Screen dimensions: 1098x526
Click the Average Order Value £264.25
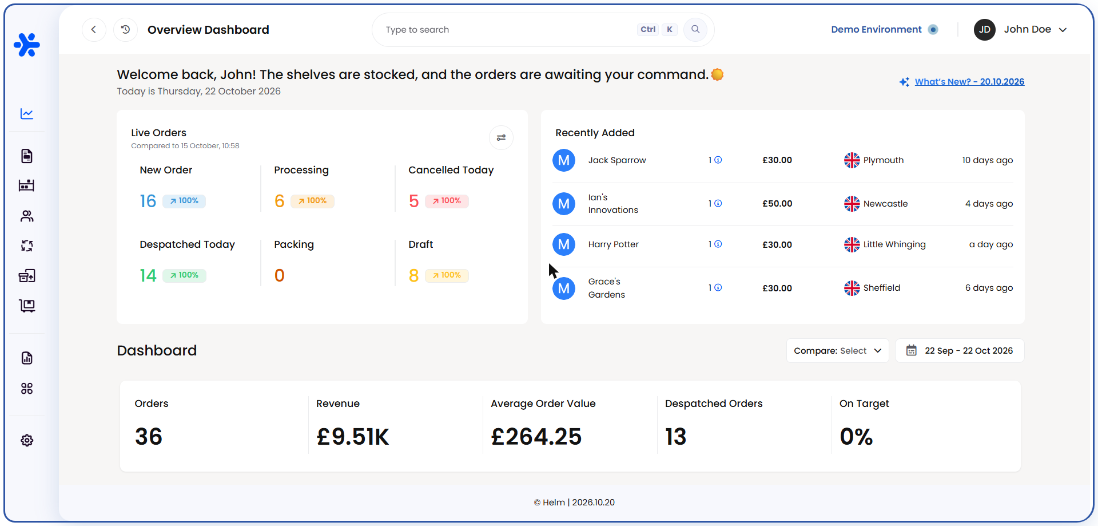click(x=536, y=437)
